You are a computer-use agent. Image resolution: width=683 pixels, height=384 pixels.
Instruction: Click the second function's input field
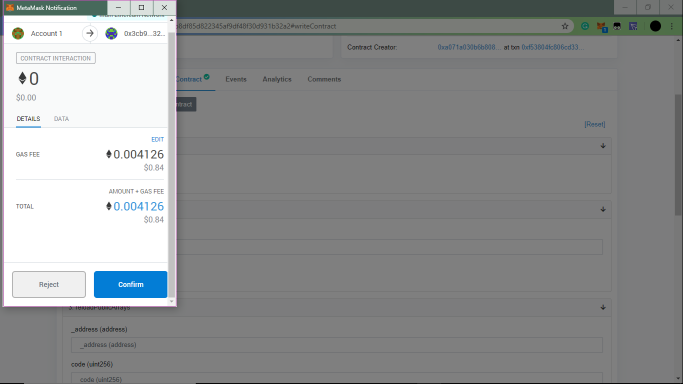389,247
